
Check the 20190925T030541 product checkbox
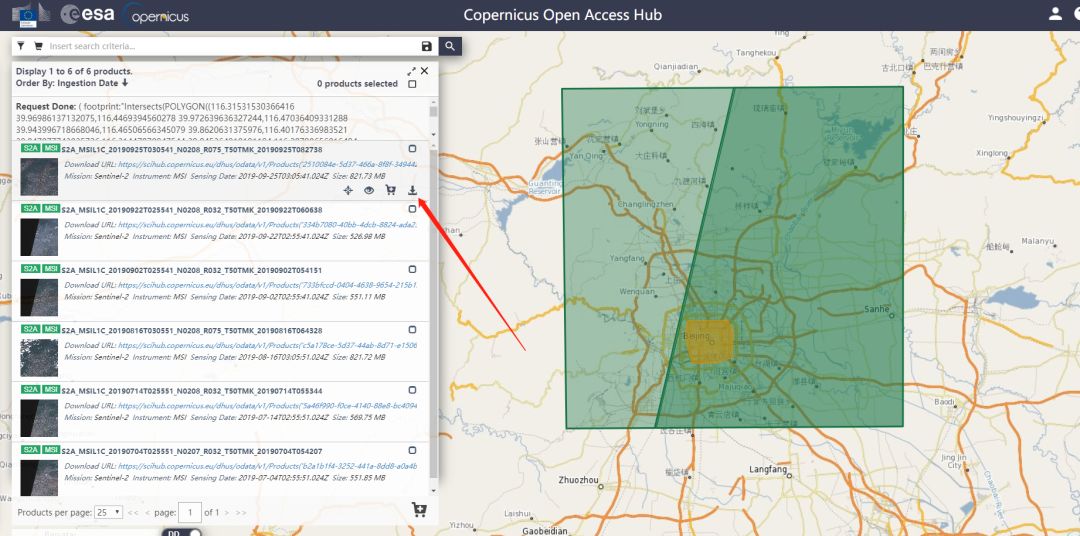[x=412, y=149]
